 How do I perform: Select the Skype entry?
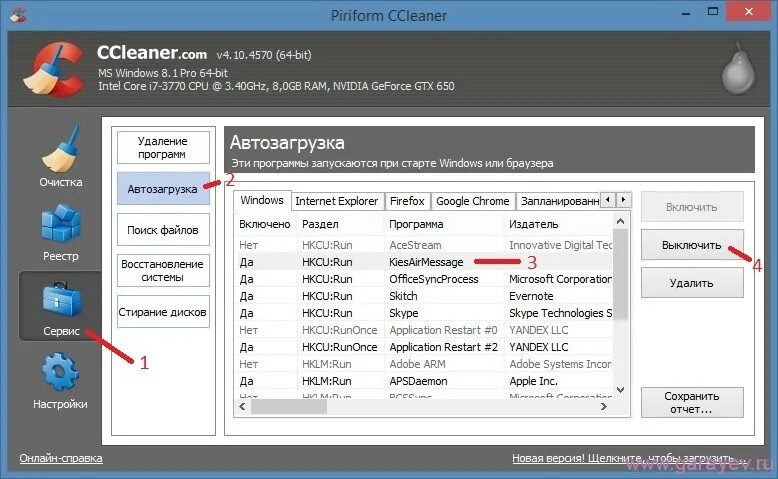423,313
